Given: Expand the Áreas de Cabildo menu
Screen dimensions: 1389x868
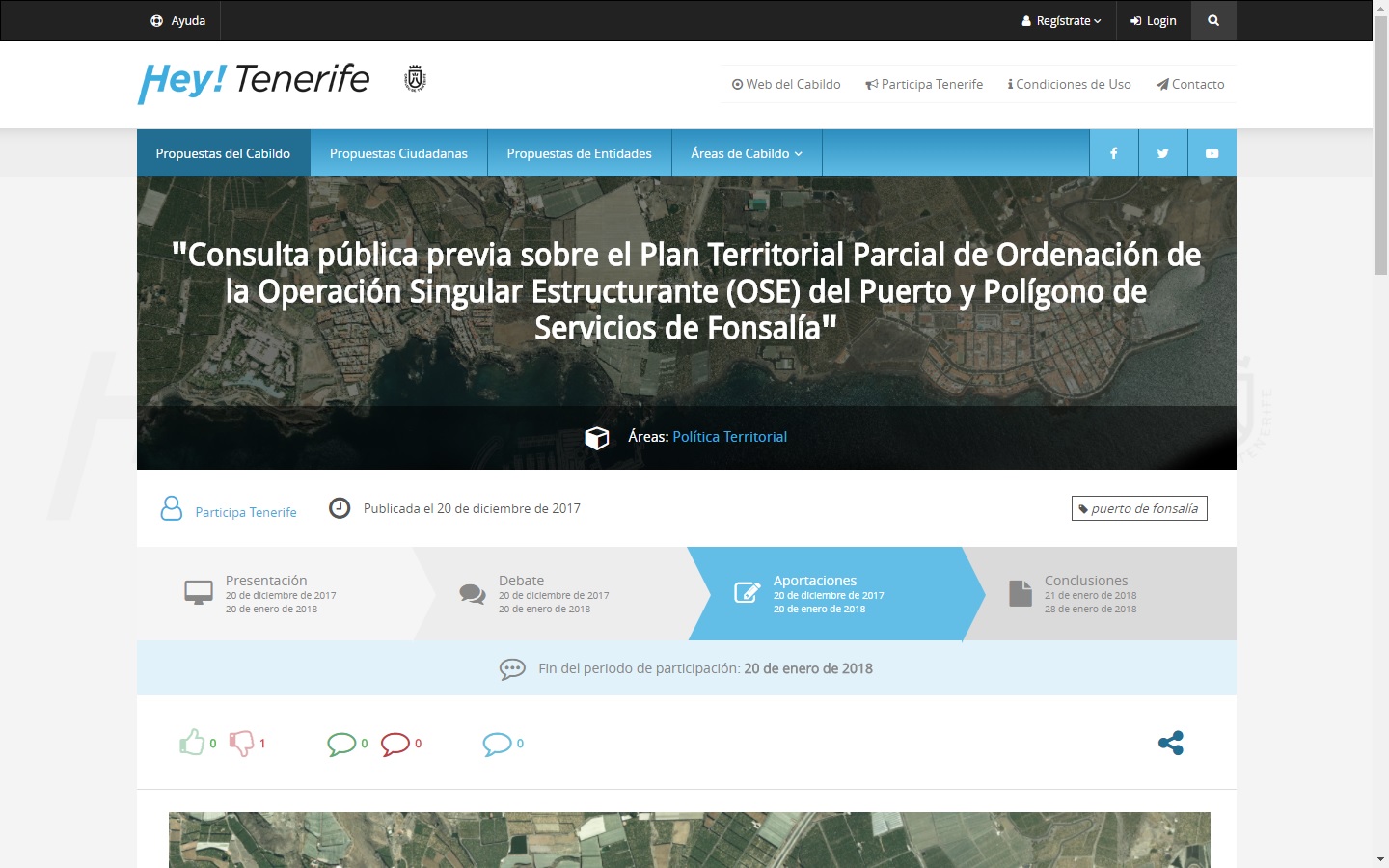Looking at the screenshot, I should (x=746, y=153).
